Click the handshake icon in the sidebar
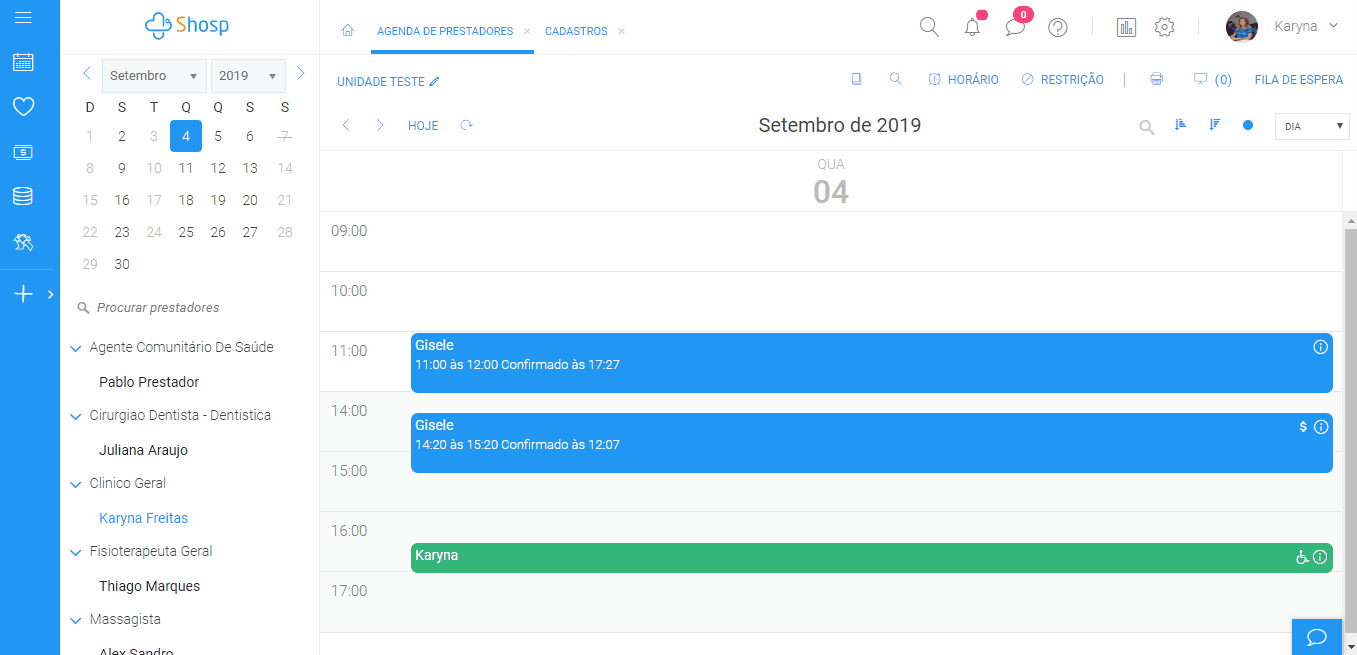1357x655 pixels. point(23,241)
